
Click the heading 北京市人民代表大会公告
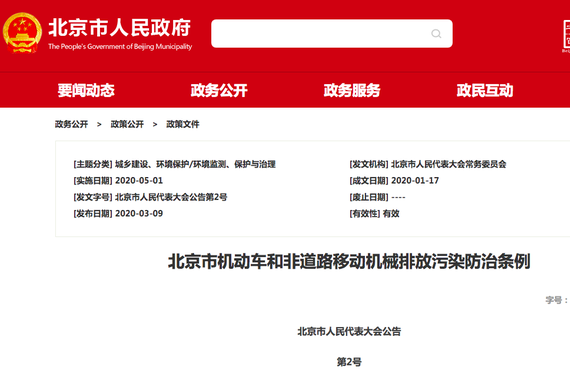click(x=349, y=331)
